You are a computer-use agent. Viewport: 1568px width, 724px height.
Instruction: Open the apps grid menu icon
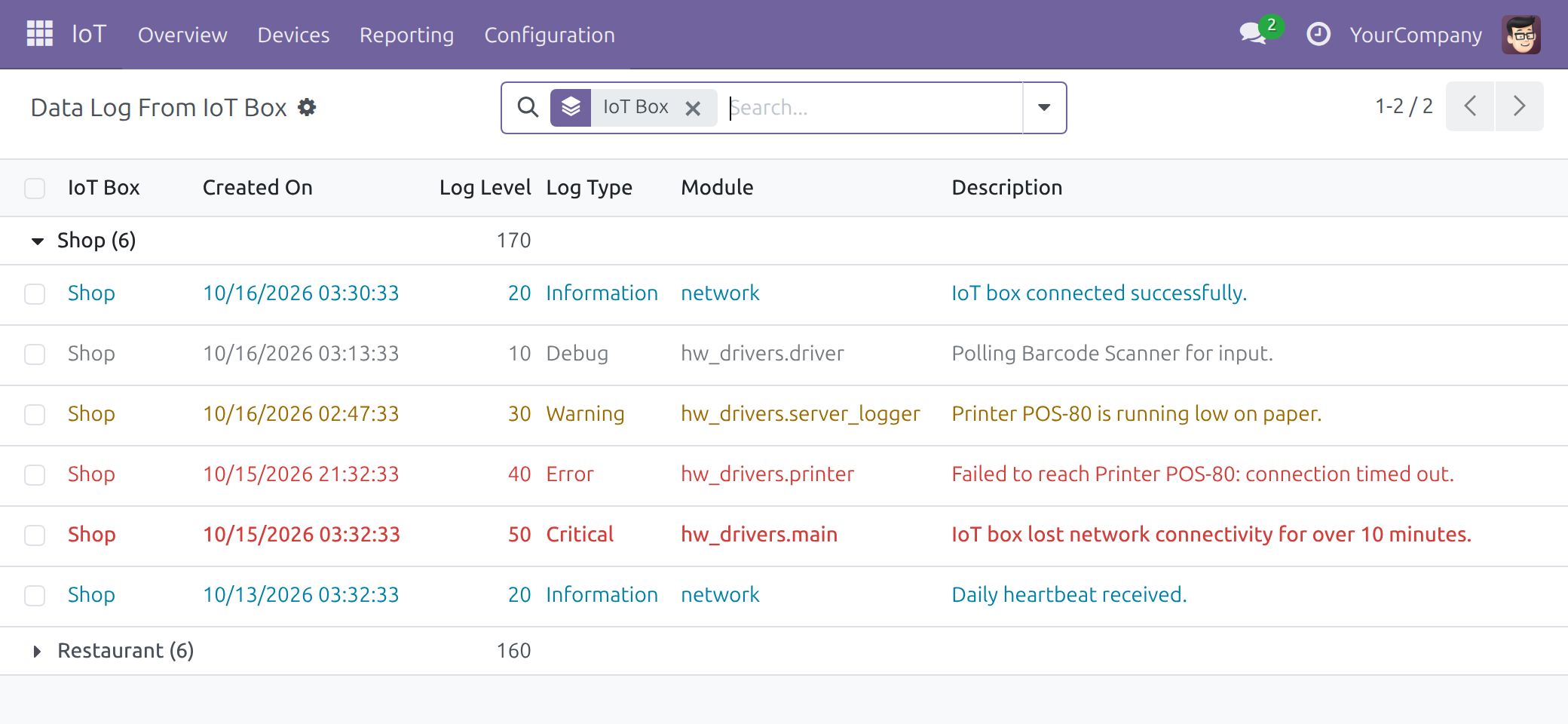click(40, 34)
